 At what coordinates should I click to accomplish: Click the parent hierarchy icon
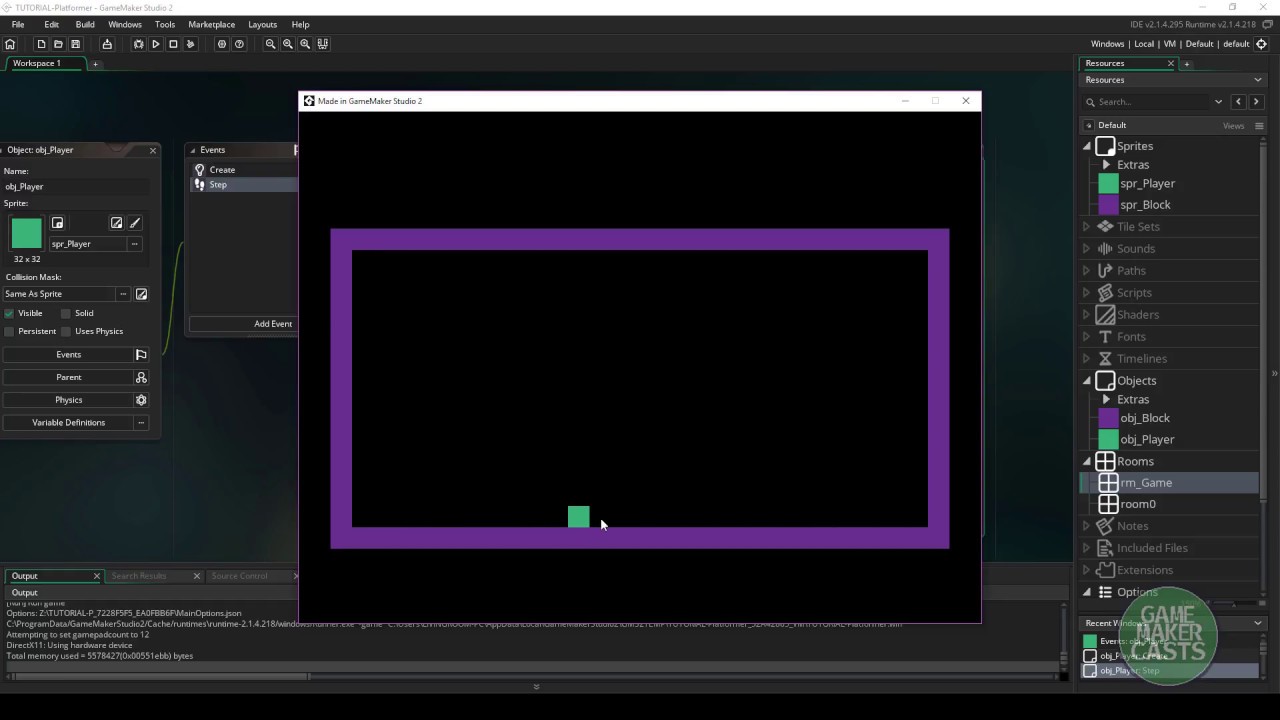[141, 377]
